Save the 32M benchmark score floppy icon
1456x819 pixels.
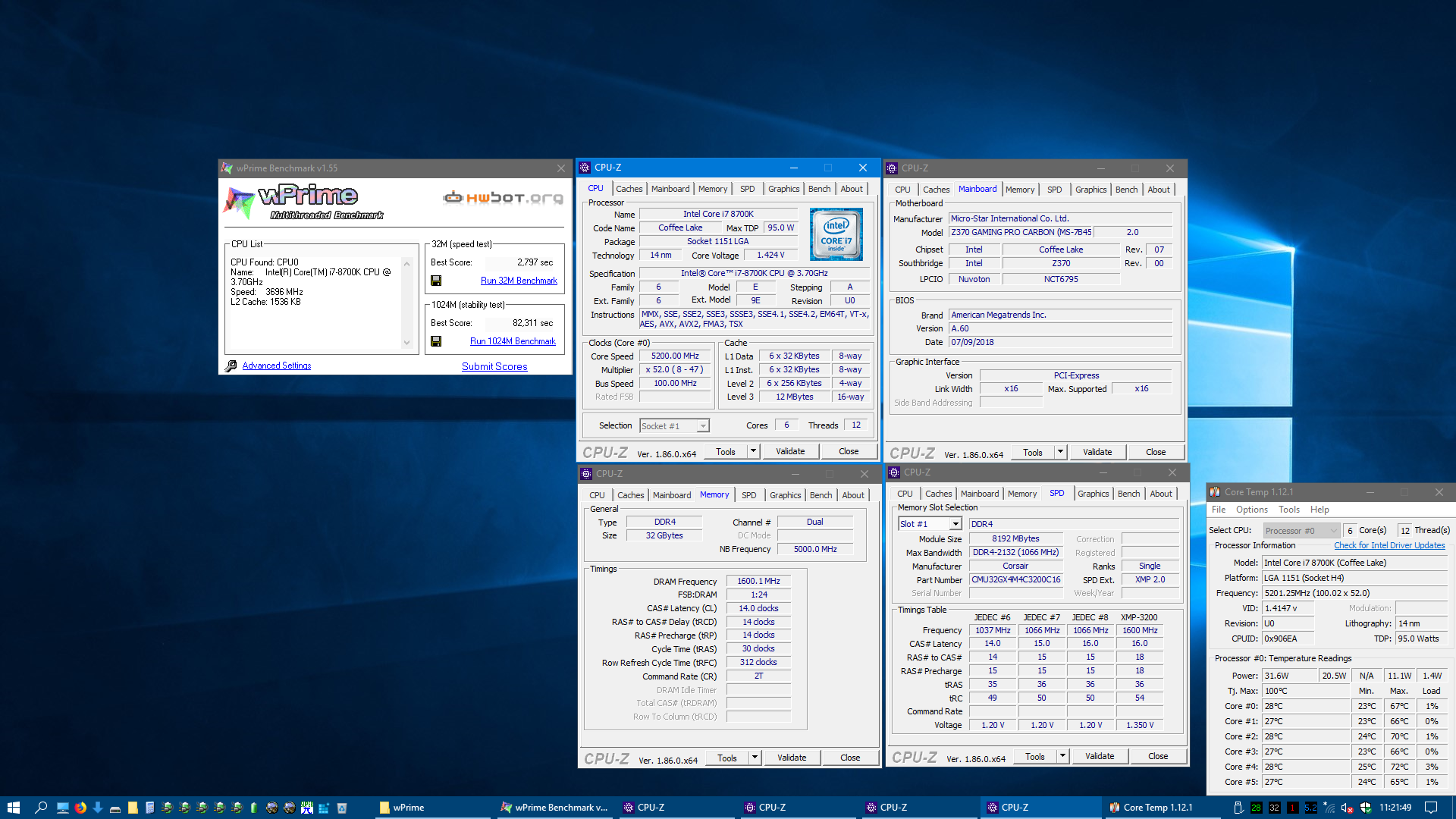436,281
